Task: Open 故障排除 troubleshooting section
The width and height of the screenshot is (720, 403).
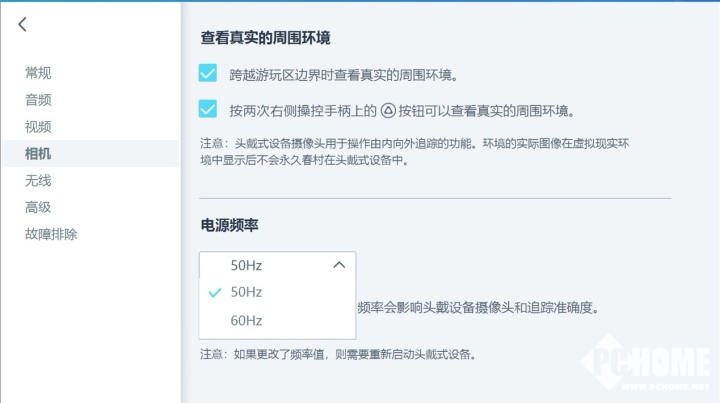Action: (x=51, y=234)
